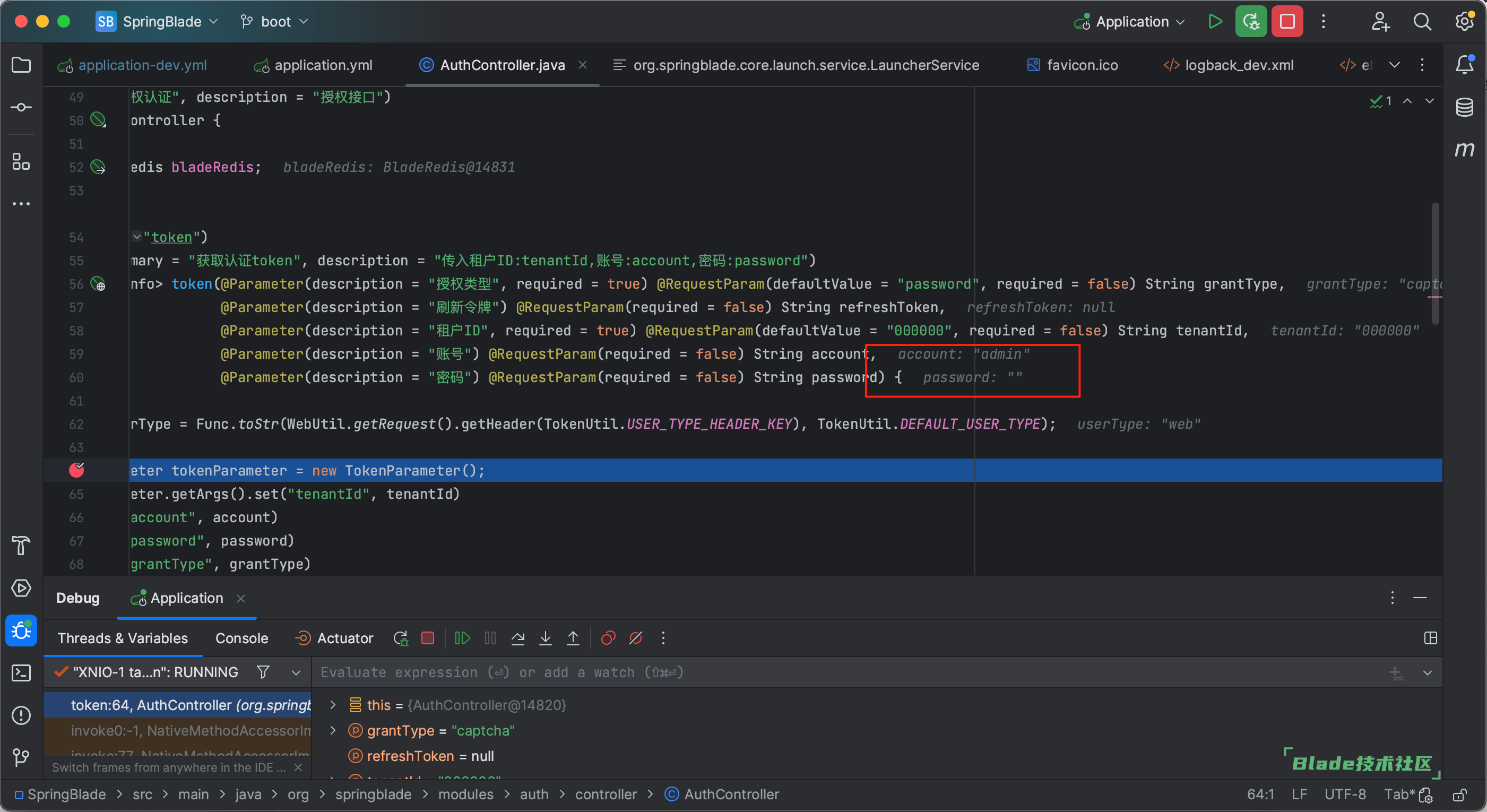Switch to application.yml tab
Image resolution: width=1487 pixels, height=812 pixels.
click(x=314, y=65)
